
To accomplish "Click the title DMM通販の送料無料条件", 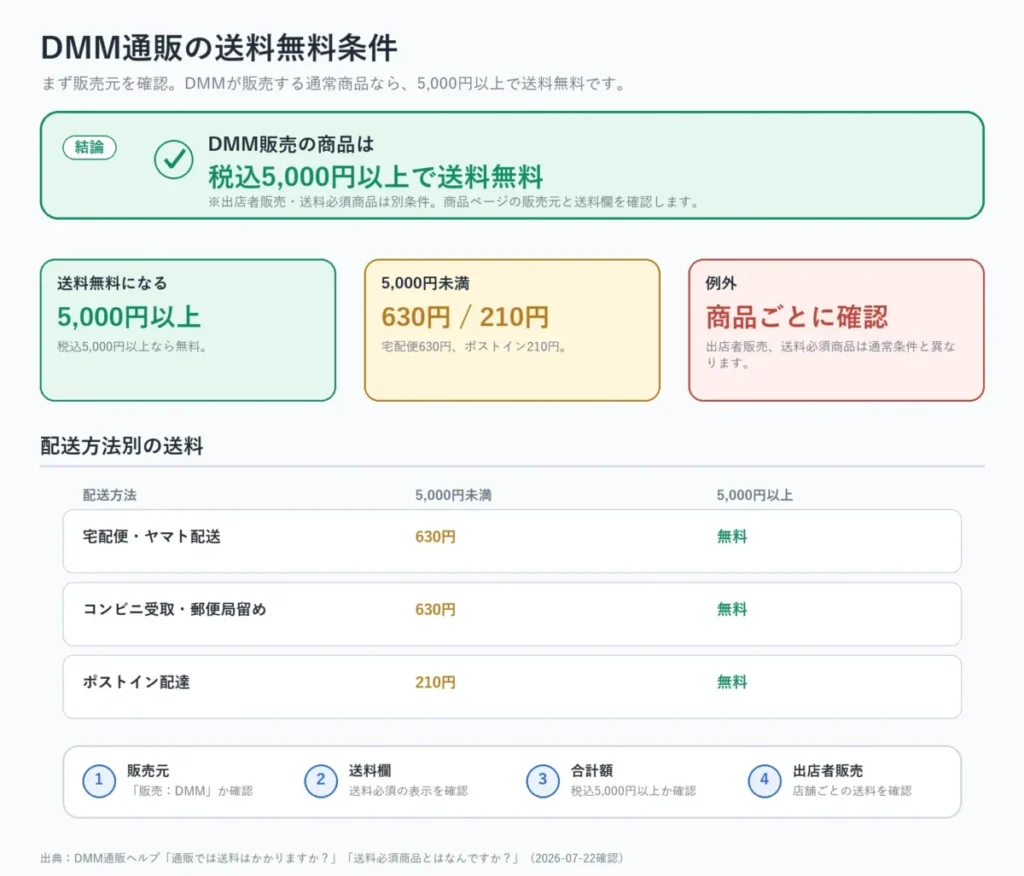I will pyautogui.click(x=219, y=48).
